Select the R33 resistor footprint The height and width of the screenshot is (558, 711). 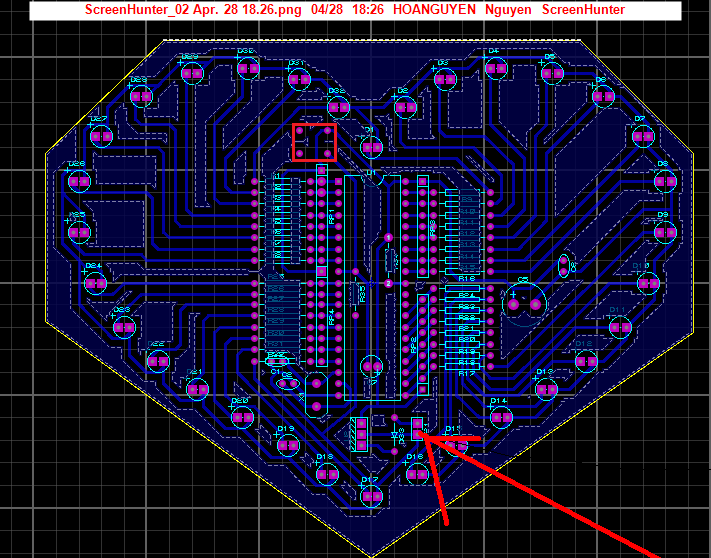[356, 293]
